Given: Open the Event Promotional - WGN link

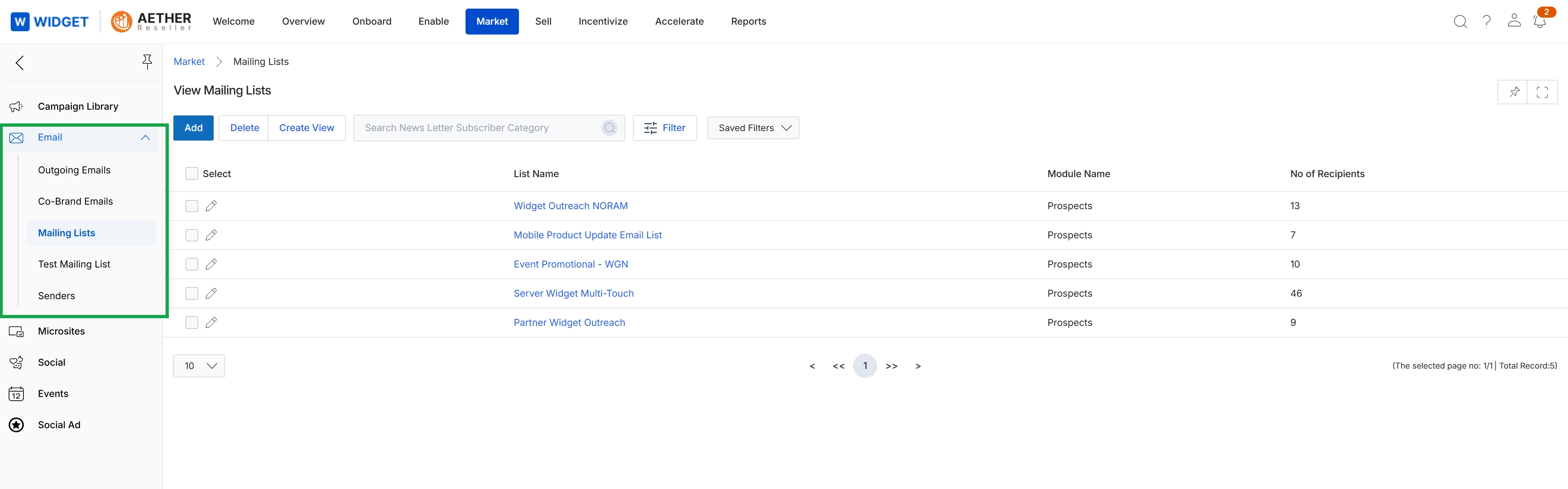Looking at the screenshot, I should click(570, 265).
